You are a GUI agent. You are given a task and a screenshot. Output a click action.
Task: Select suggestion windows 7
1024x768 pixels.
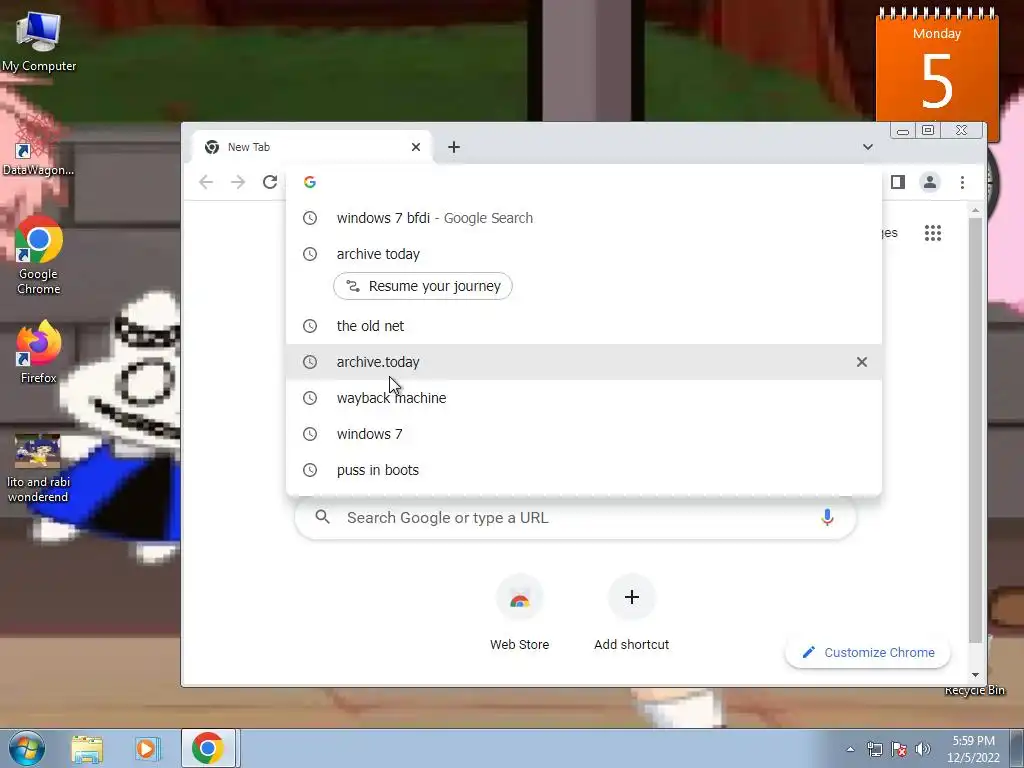pyautogui.click(x=584, y=434)
